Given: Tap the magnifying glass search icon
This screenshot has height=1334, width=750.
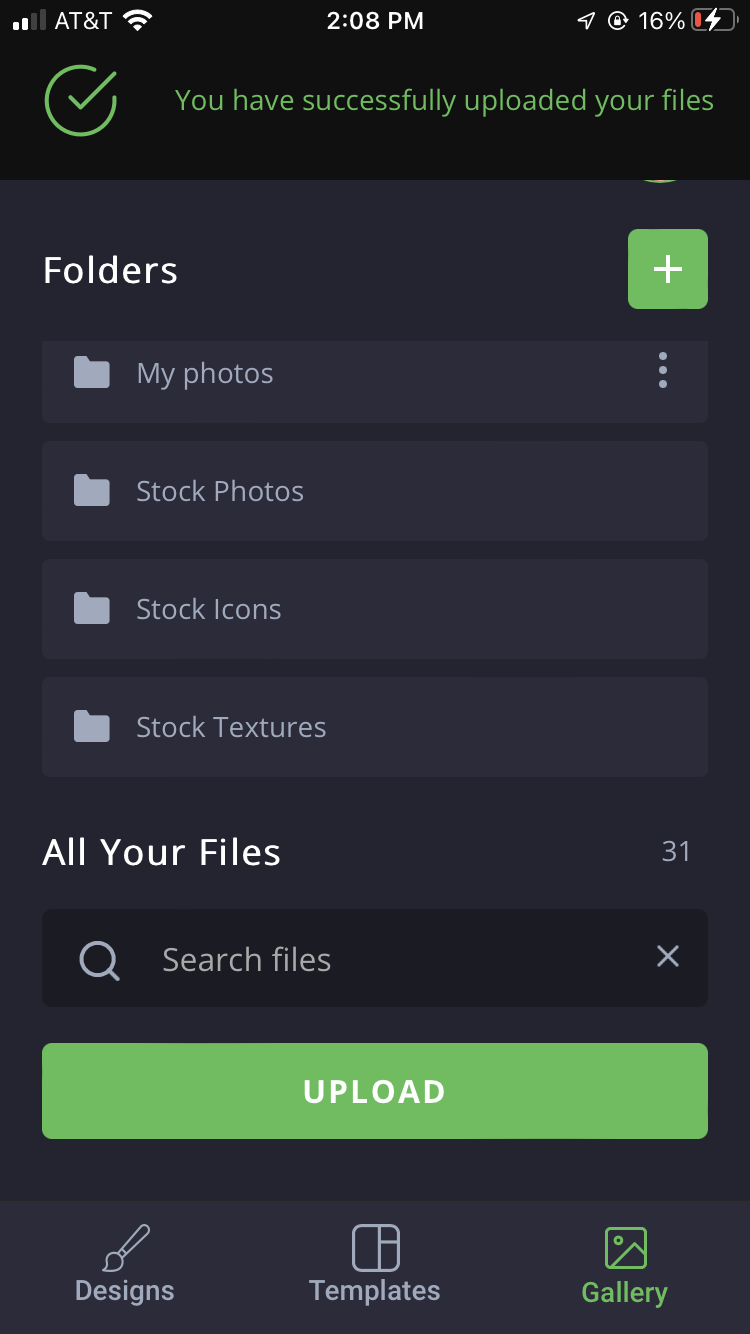Looking at the screenshot, I should pos(100,960).
